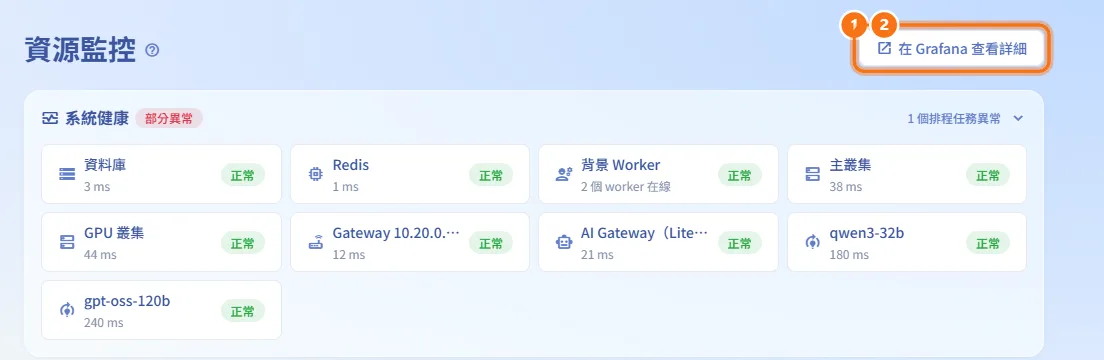Open the 1 個排程任務異常 link text
Screen dimensions: 1104x360
(954, 118)
